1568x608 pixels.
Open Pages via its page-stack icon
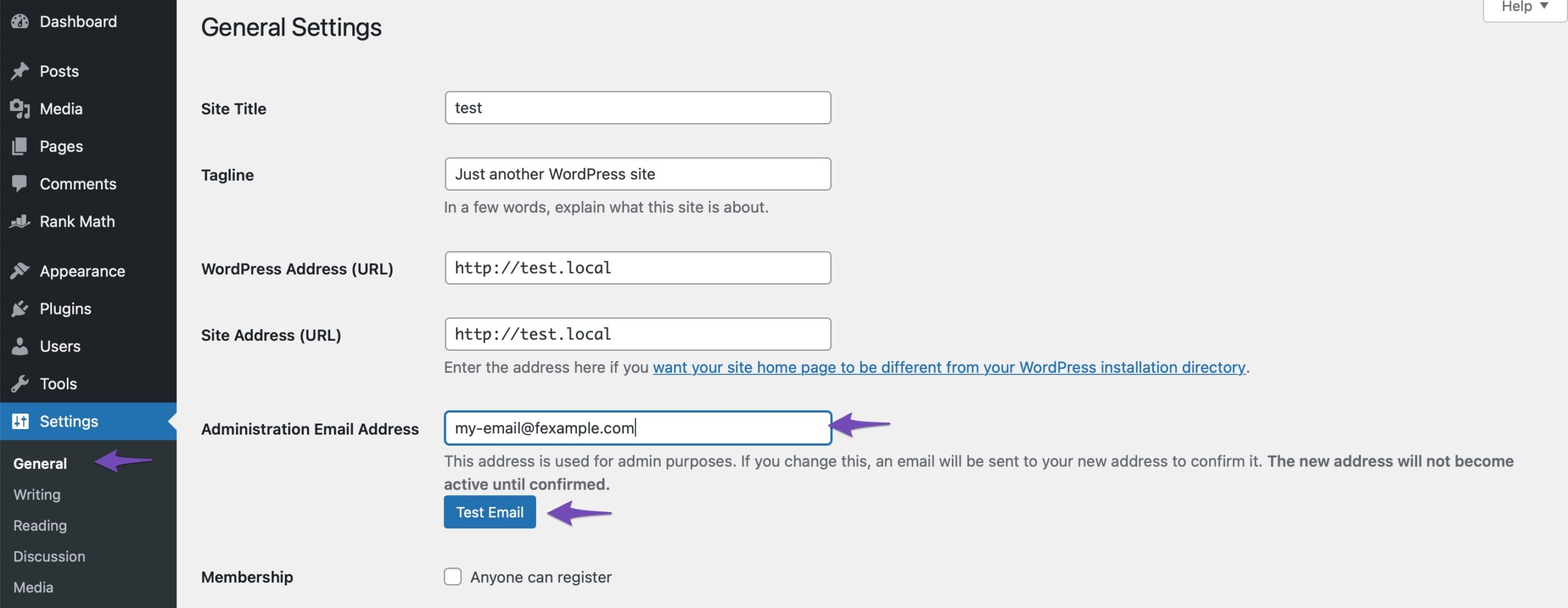coord(20,146)
